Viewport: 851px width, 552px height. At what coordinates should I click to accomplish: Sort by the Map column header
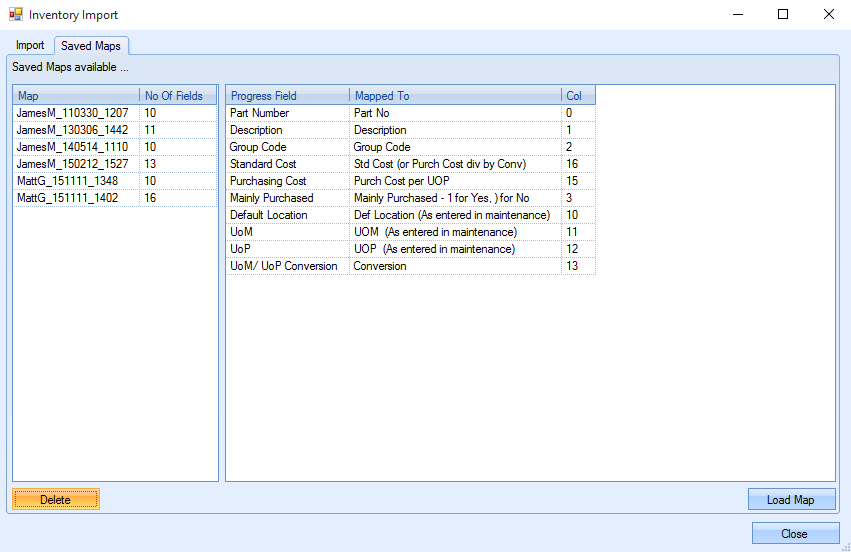point(76,96)
